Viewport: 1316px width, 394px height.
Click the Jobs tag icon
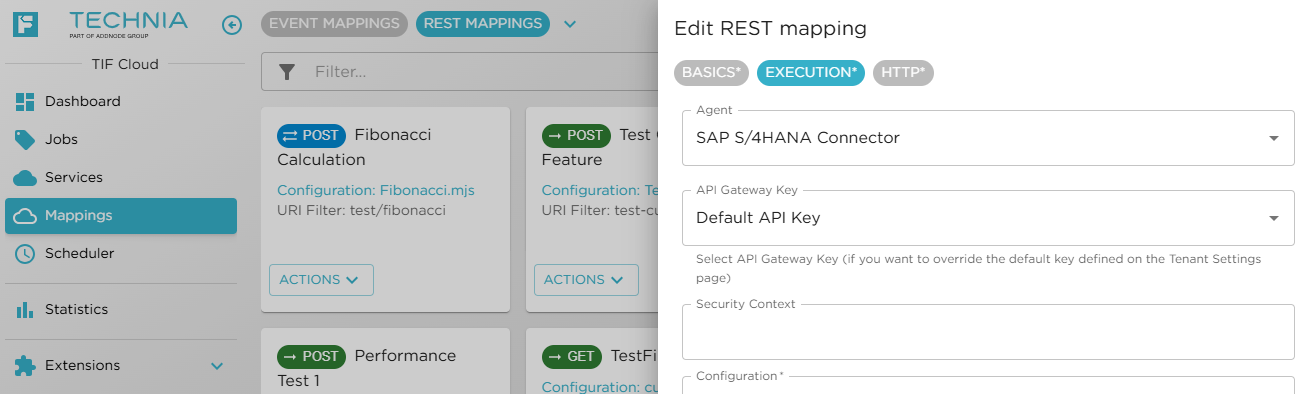25,139
